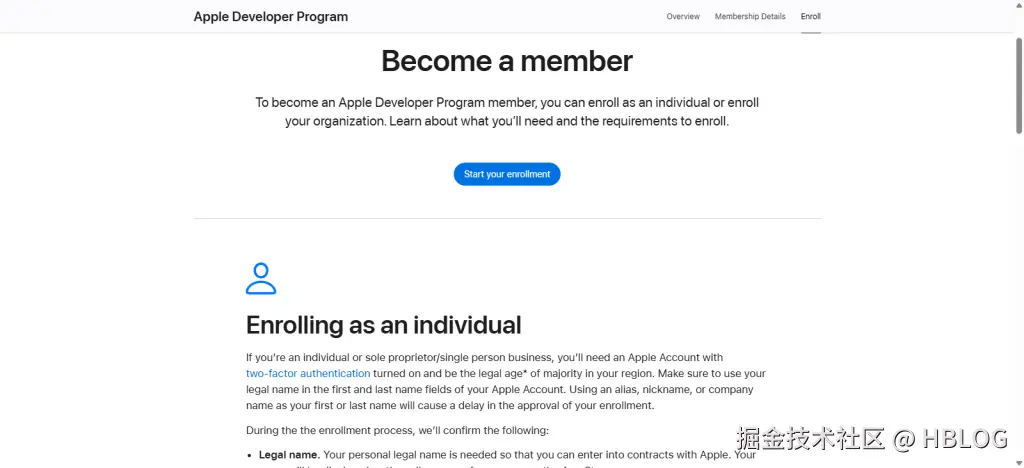Click the horizontal divider below enrollment button
This screenshot has width=1024, height=468.
click(x=507, y=218)
